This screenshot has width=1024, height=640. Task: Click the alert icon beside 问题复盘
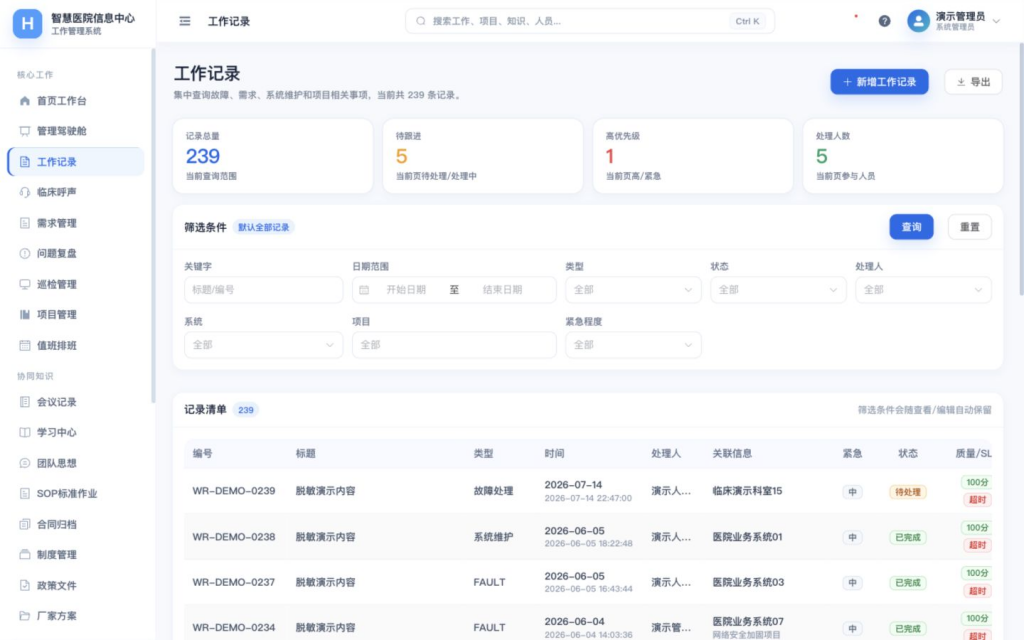25,253
